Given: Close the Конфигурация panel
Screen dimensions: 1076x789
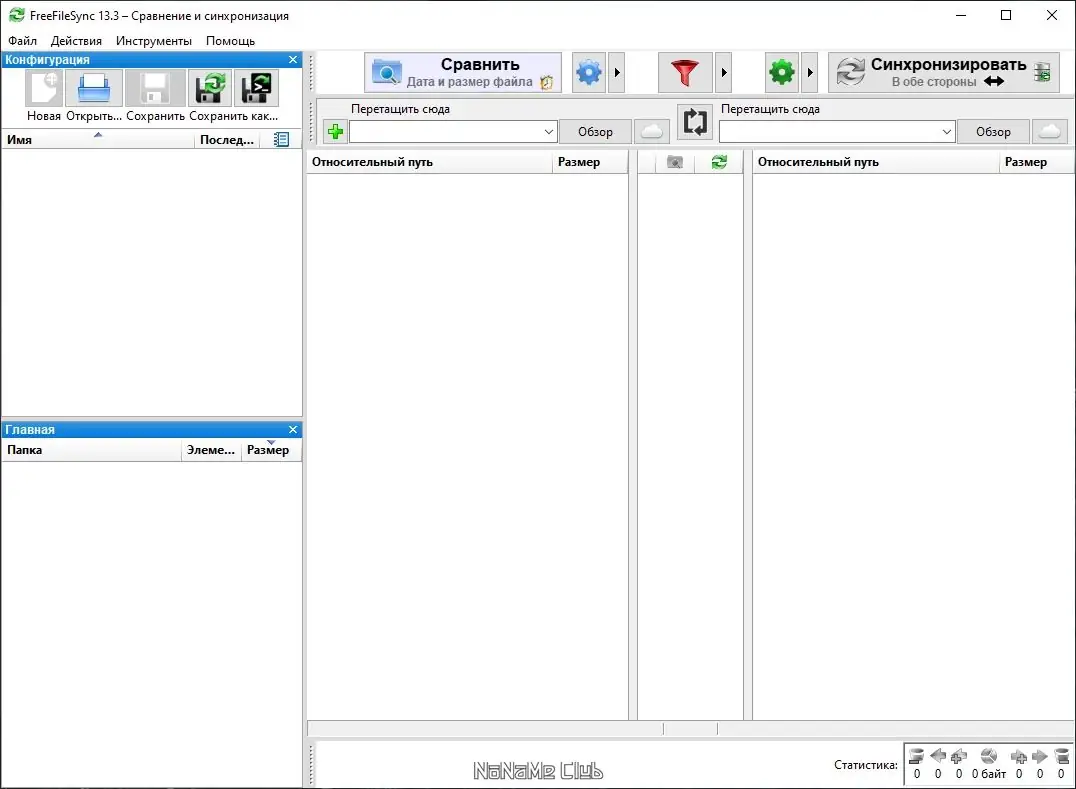Looking at the screenshot, I should coord(293,60).
